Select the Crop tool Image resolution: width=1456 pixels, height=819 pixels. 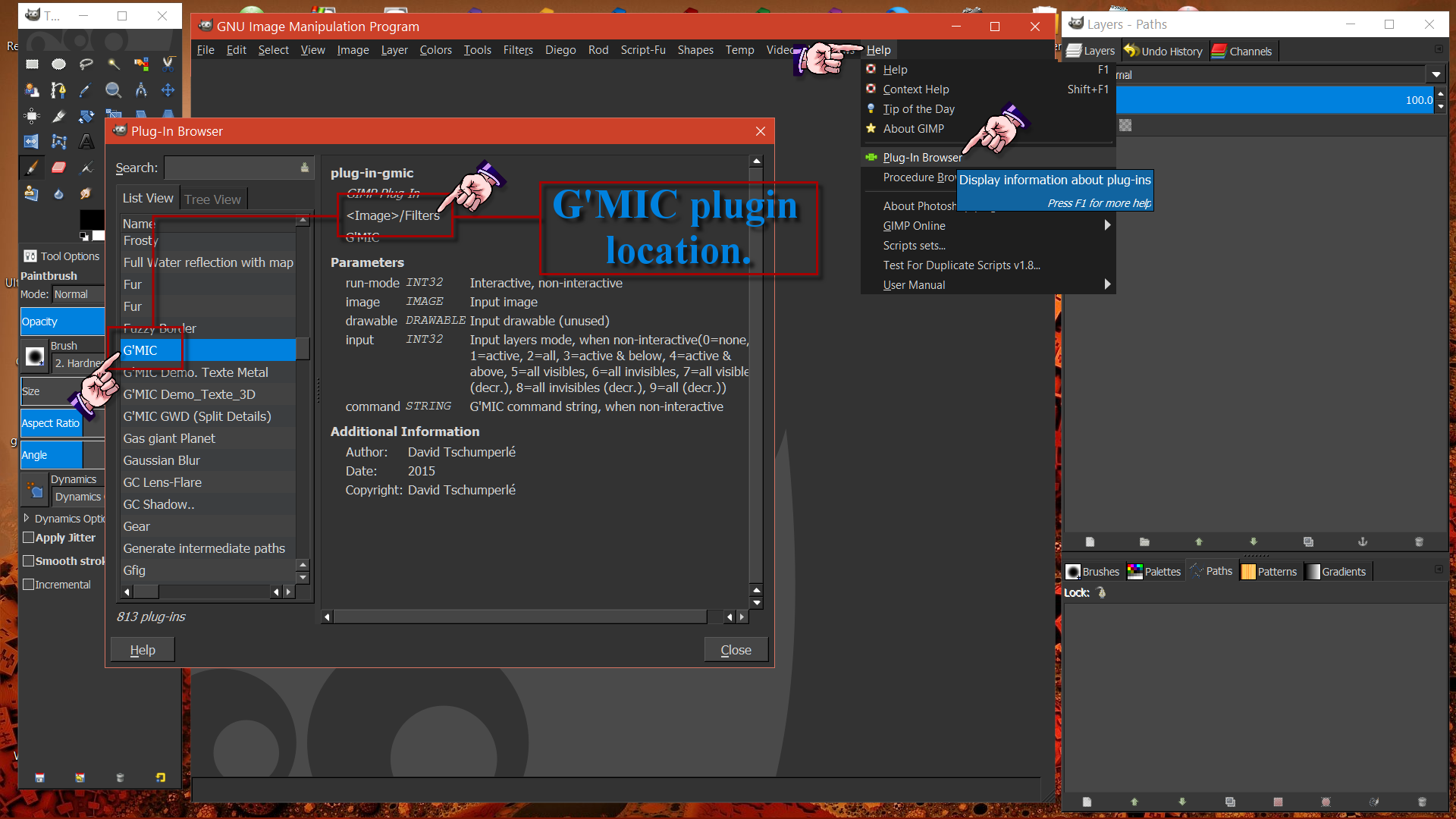point(59,116)
